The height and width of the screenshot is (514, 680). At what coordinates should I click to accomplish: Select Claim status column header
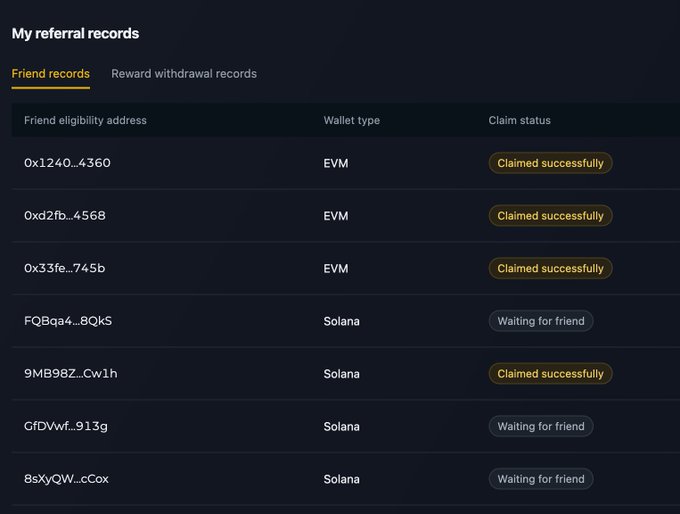(x=520, y=120)
